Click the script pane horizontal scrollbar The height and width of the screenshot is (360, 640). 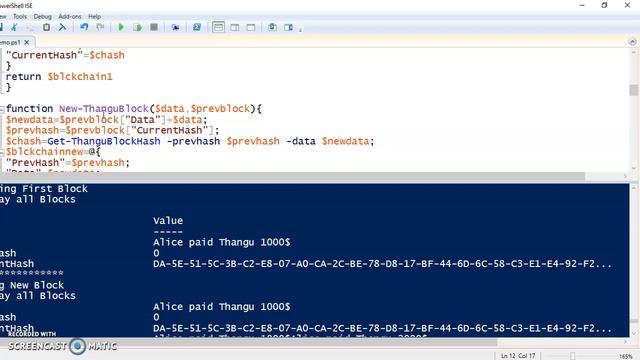pos(292,176)
